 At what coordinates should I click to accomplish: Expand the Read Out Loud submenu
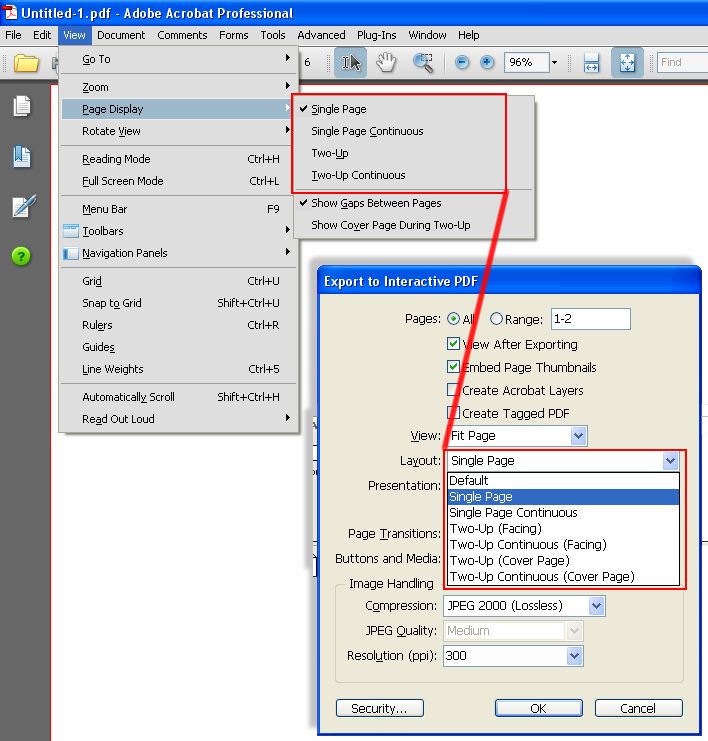(179, 419)
